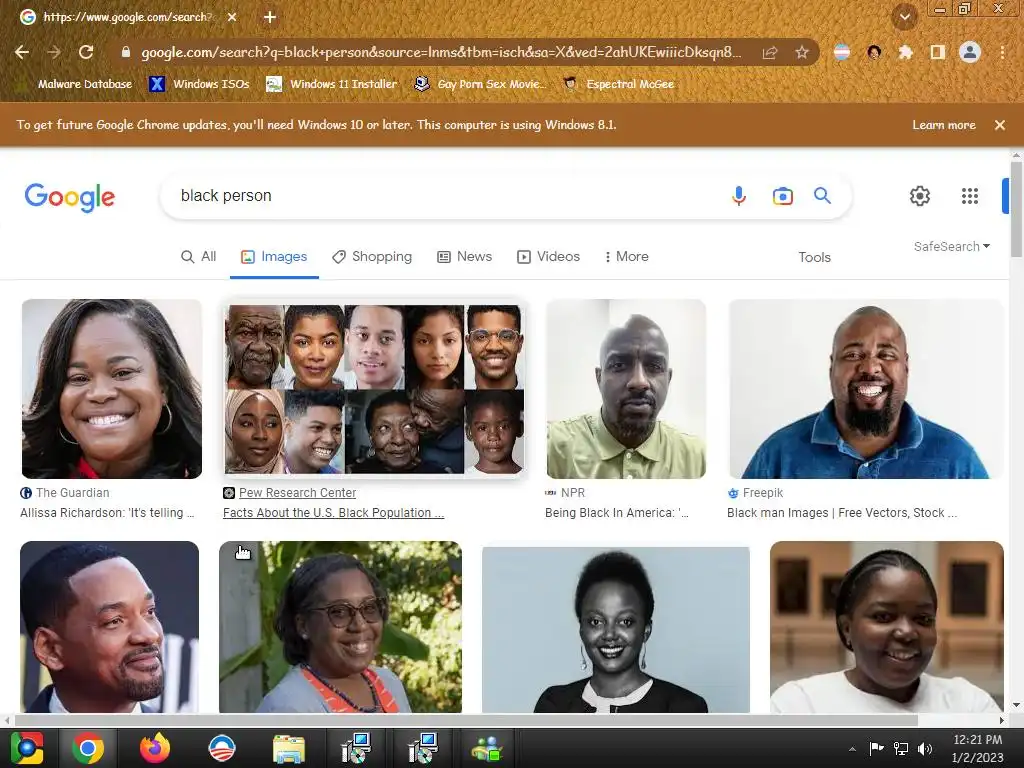Open Chrome three-dot menu
The image size is (1024, 768).
click(x=1002, y=52)
